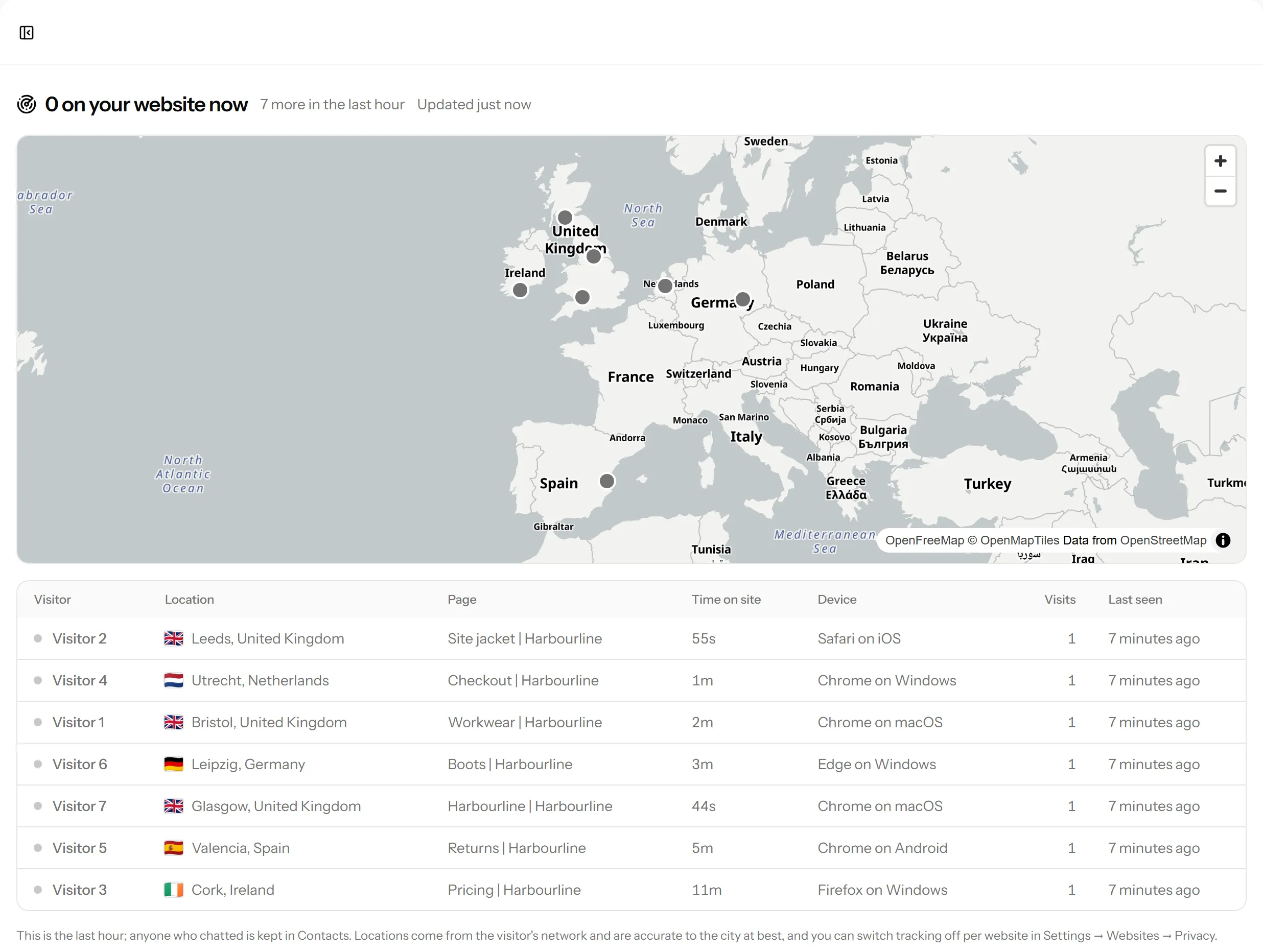Open Visitor 7's entry
1263x952 pixels.
pyautogui.click(x=631, y=806)
